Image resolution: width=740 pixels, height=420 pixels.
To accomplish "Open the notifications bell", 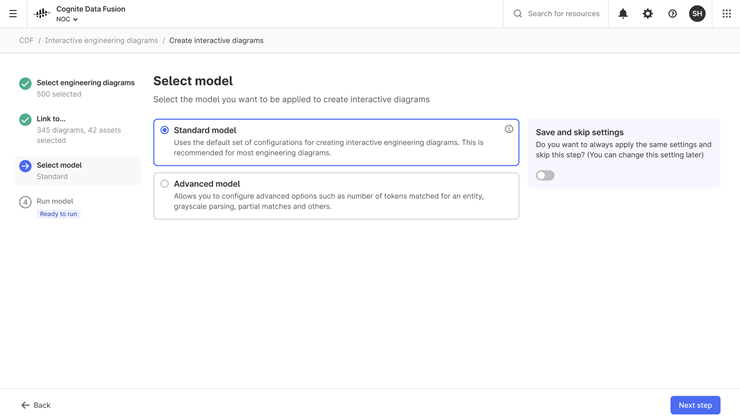I will (623, 14).
